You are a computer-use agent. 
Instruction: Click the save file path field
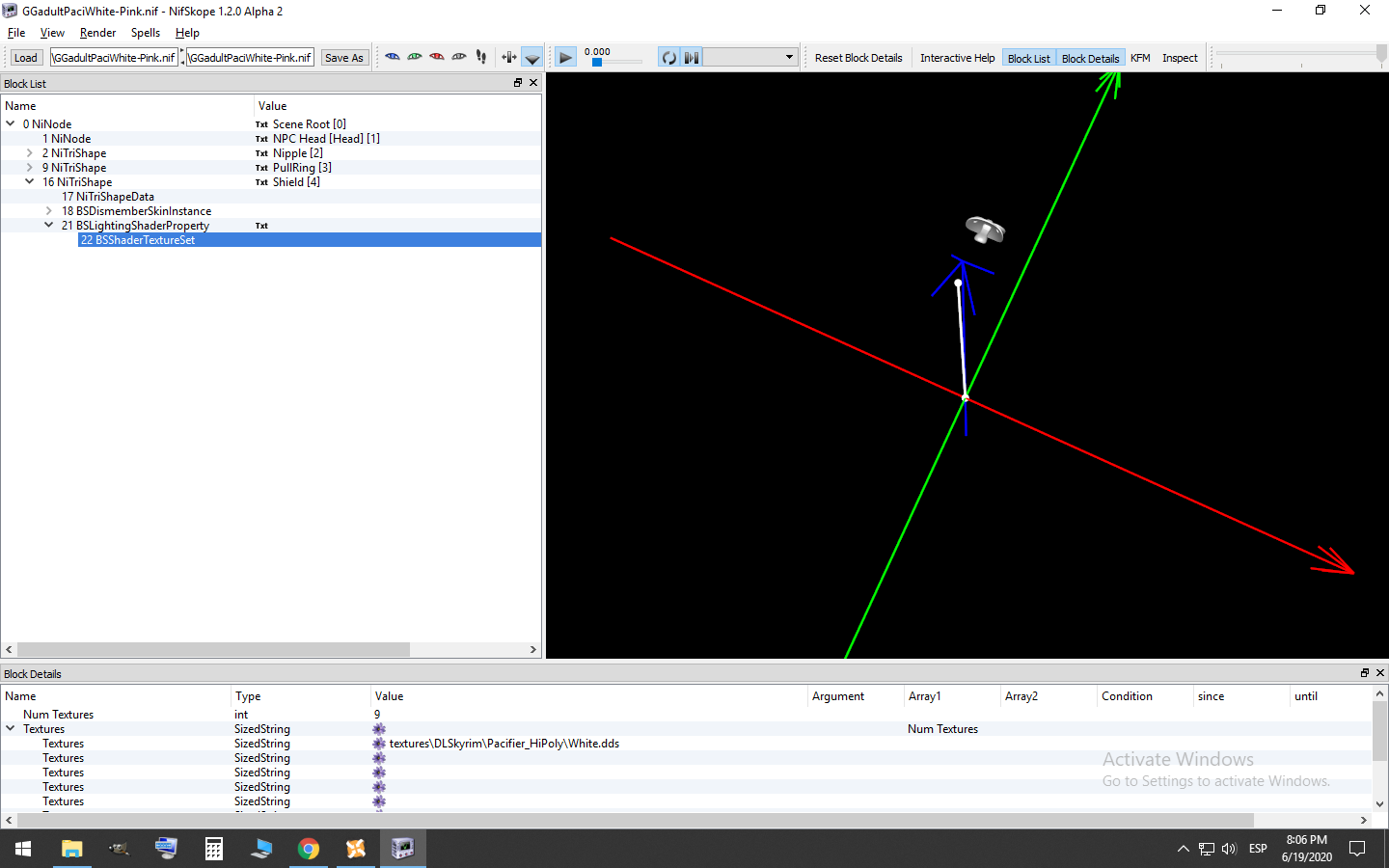250,58
